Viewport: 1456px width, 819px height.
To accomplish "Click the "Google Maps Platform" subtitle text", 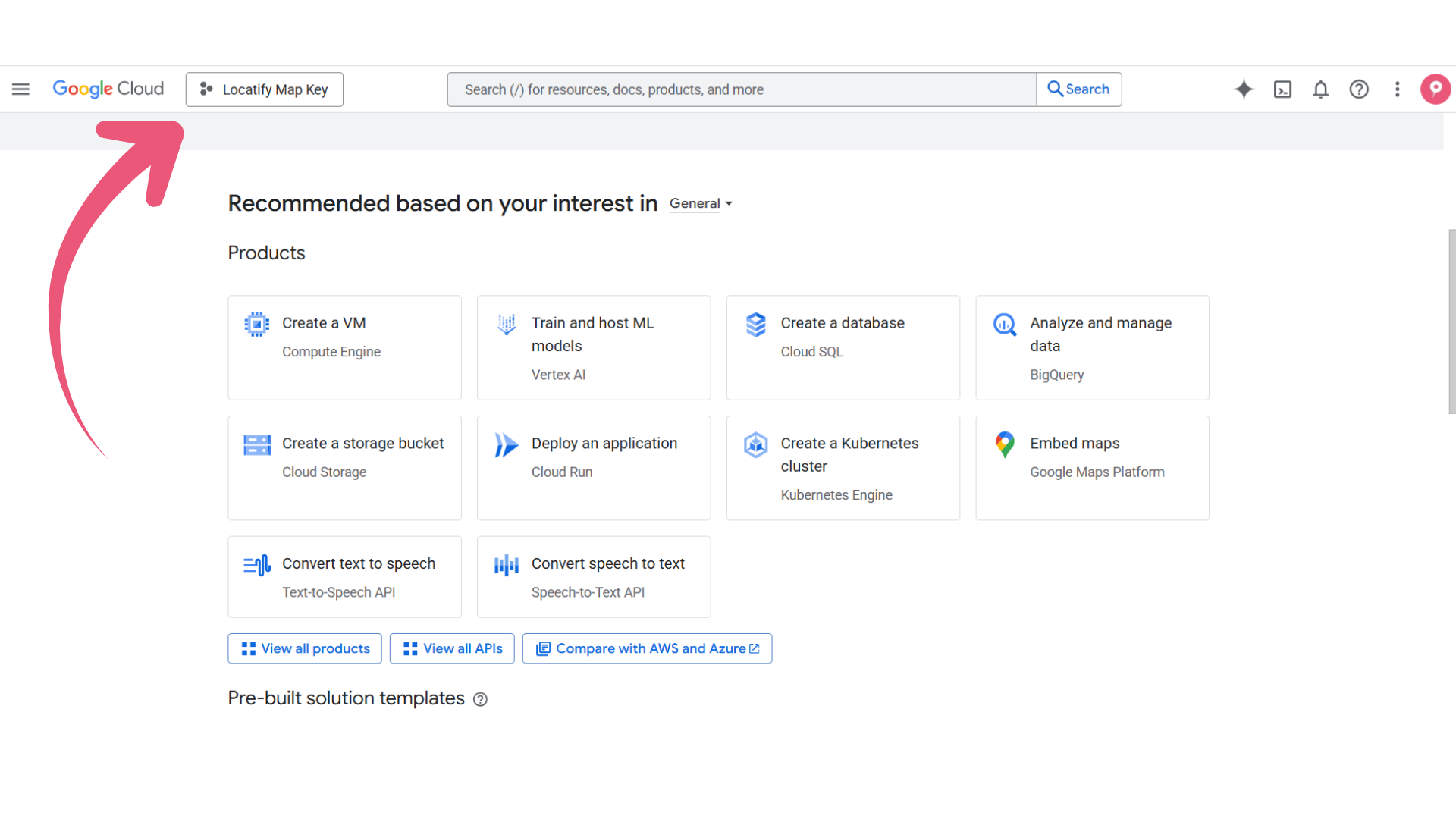I will (x=1097, y=472).
